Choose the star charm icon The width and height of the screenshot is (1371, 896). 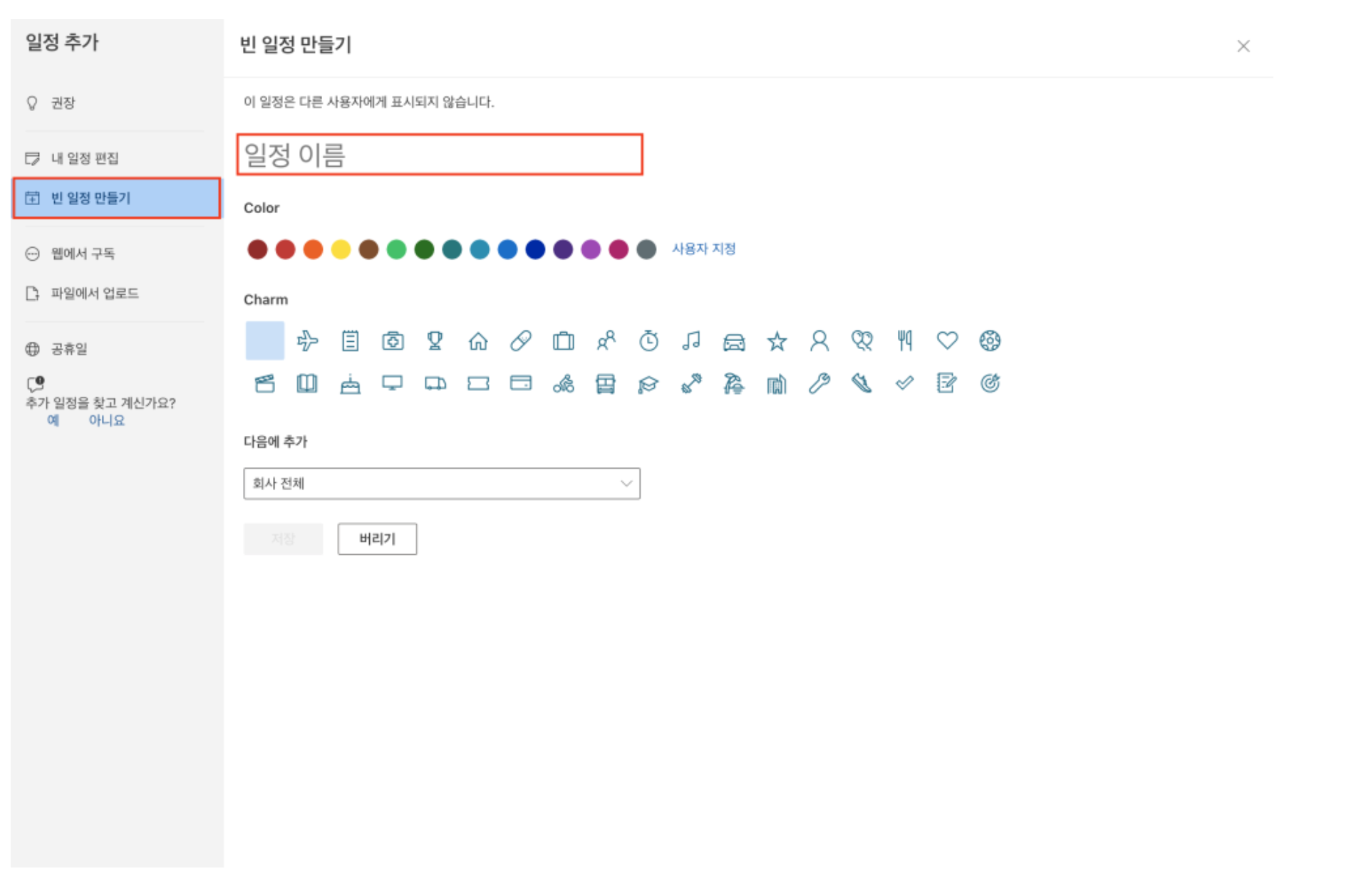pos(777,341)
